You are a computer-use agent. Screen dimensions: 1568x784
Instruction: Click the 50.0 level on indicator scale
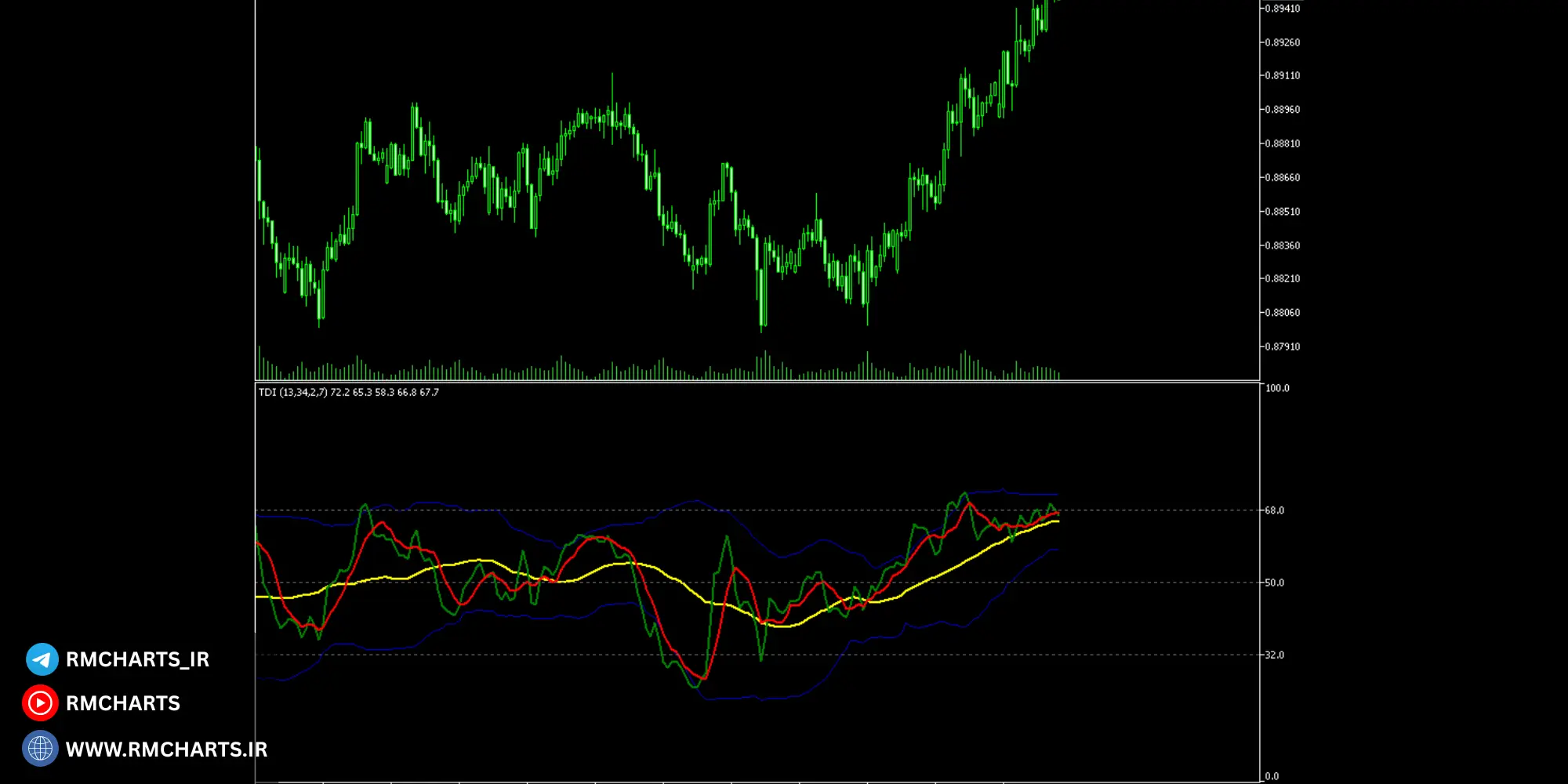pos(1275,583)
